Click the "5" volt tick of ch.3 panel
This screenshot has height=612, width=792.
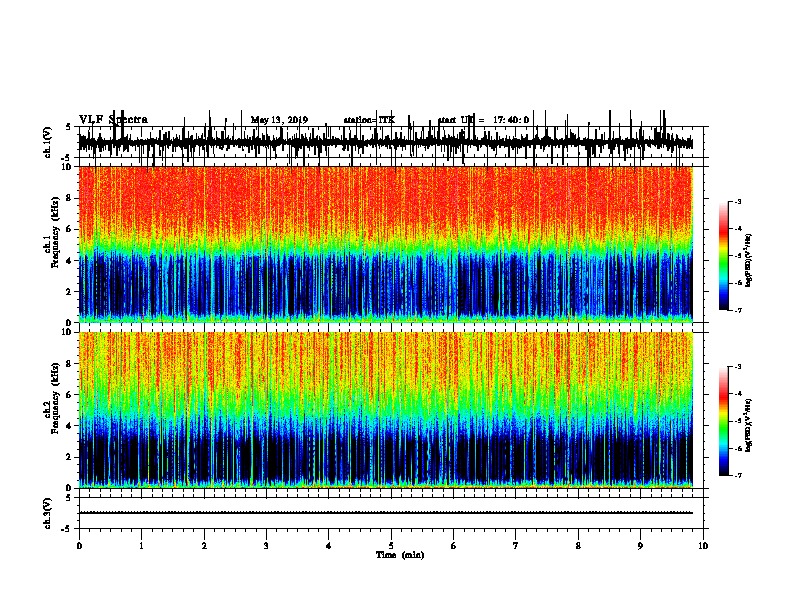68,498
